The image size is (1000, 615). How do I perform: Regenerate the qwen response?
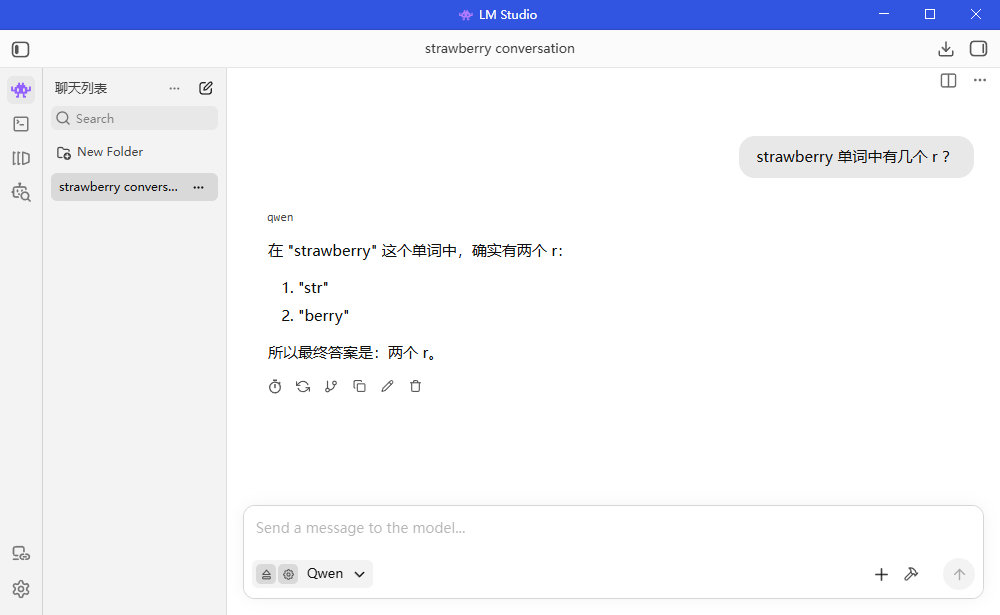303,387
